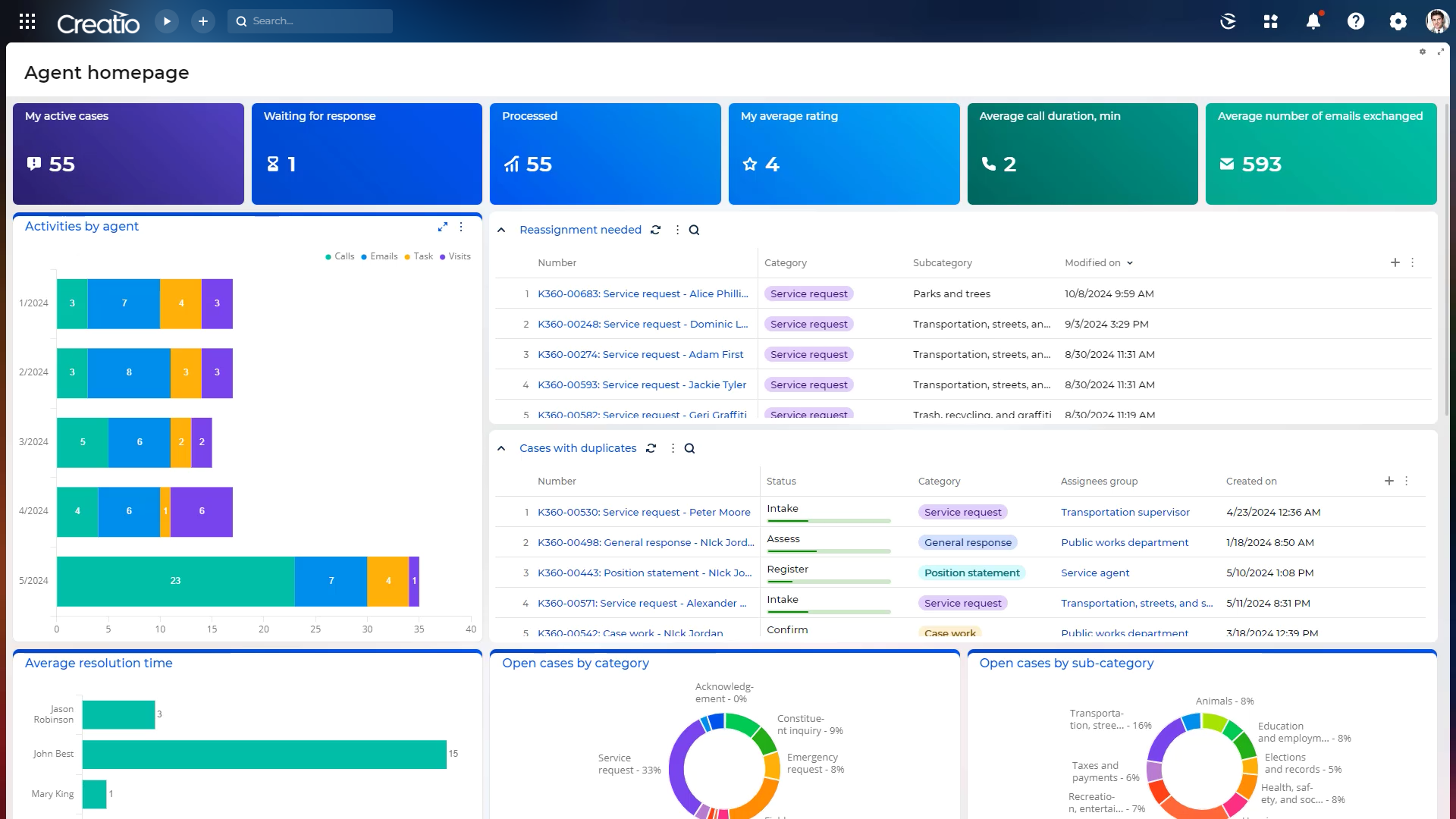
Task: Click the run process play button
Action: click(x=167, y=21)
